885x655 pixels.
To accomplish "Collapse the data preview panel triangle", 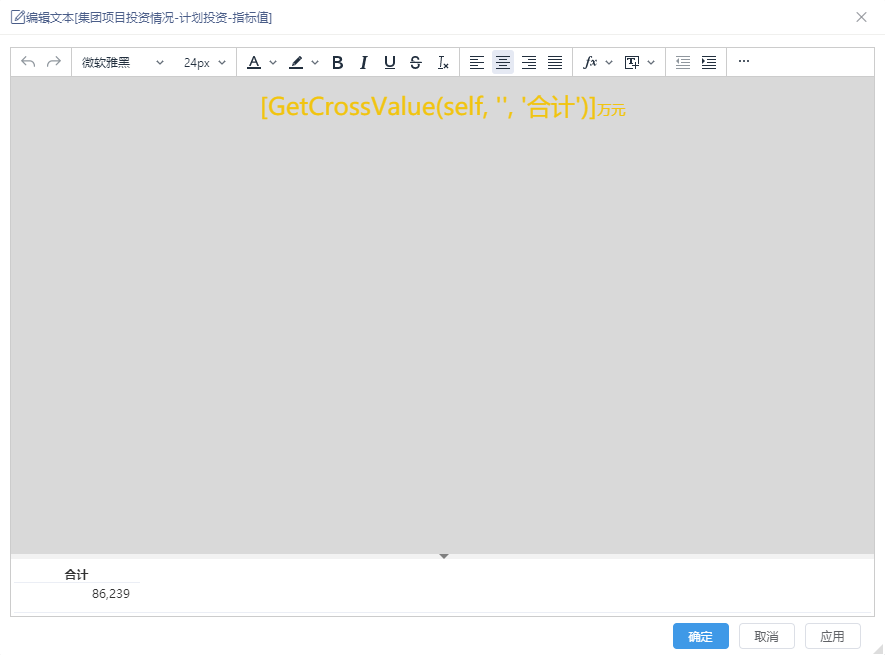I will (444, 556).
